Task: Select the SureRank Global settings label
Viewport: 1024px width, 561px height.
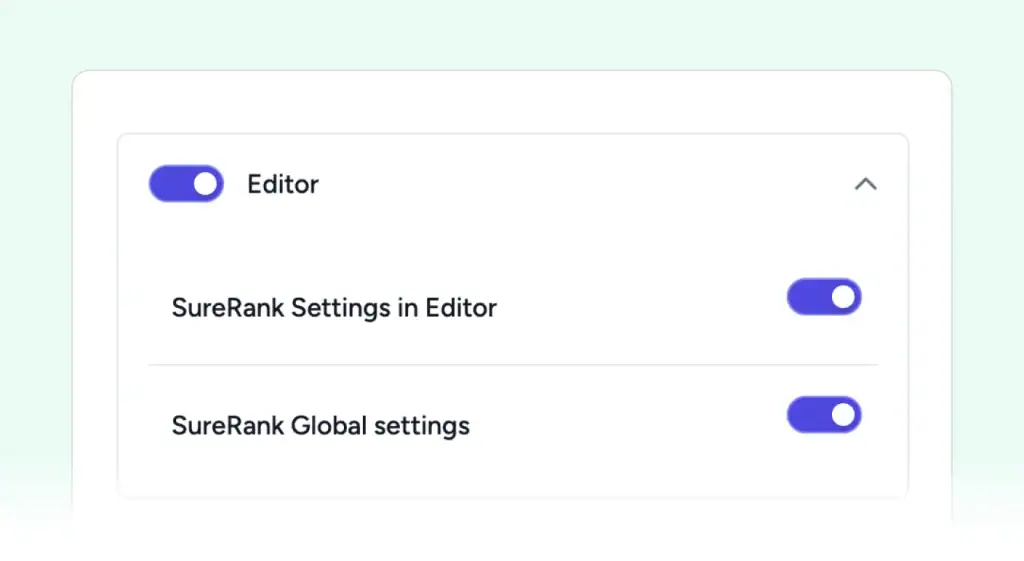Action: click(x=321, y=426)
